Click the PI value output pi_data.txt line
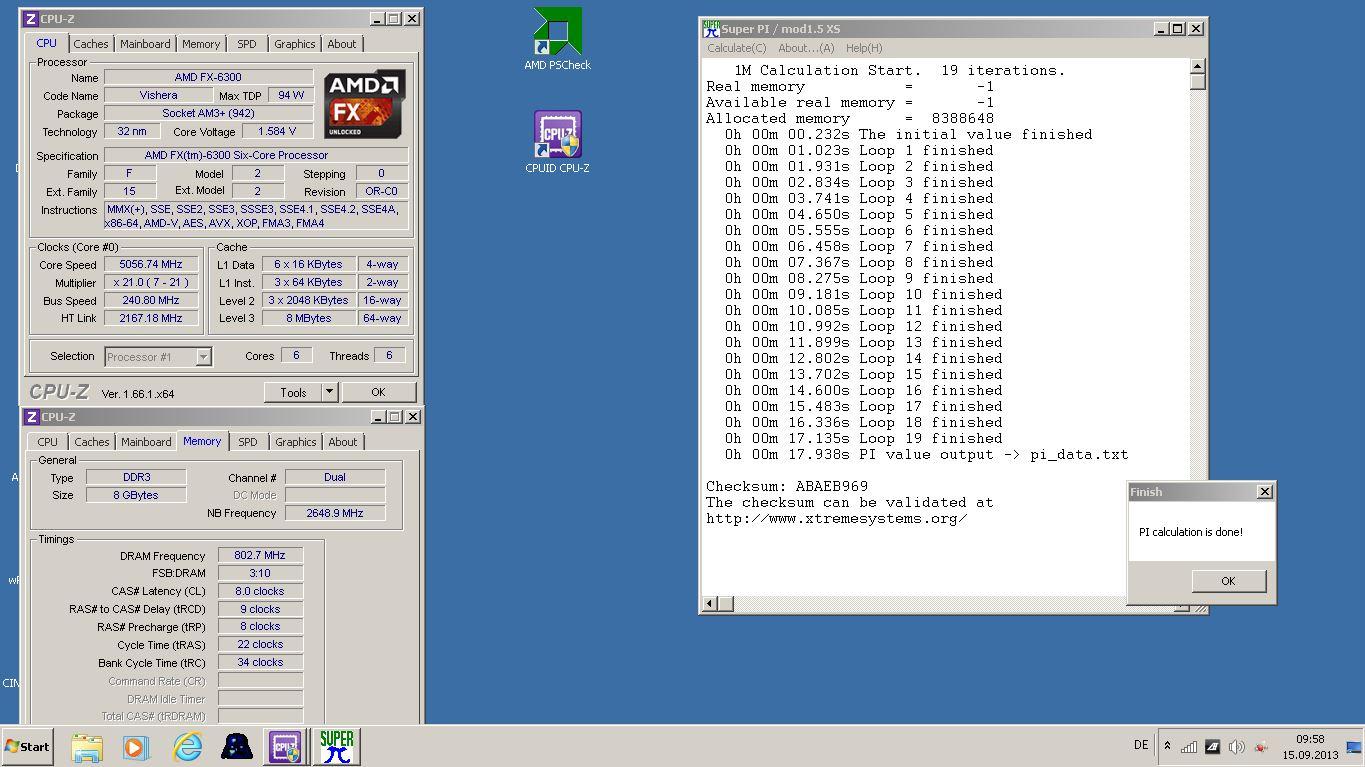This screenshot has height=767, width=1365. point(927,454)
